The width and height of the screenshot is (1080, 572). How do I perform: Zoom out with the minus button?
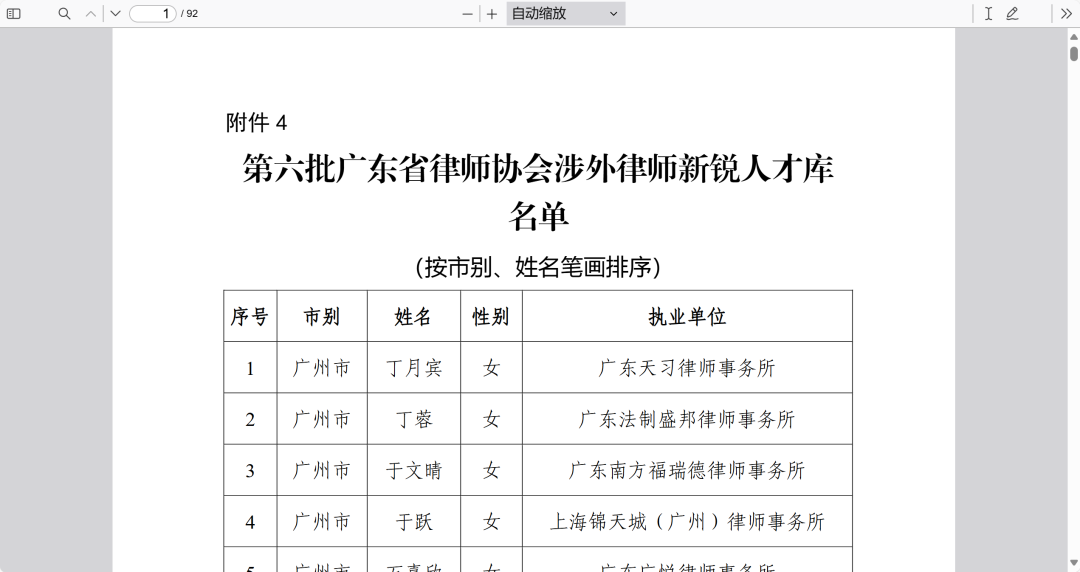coord(467,14)
